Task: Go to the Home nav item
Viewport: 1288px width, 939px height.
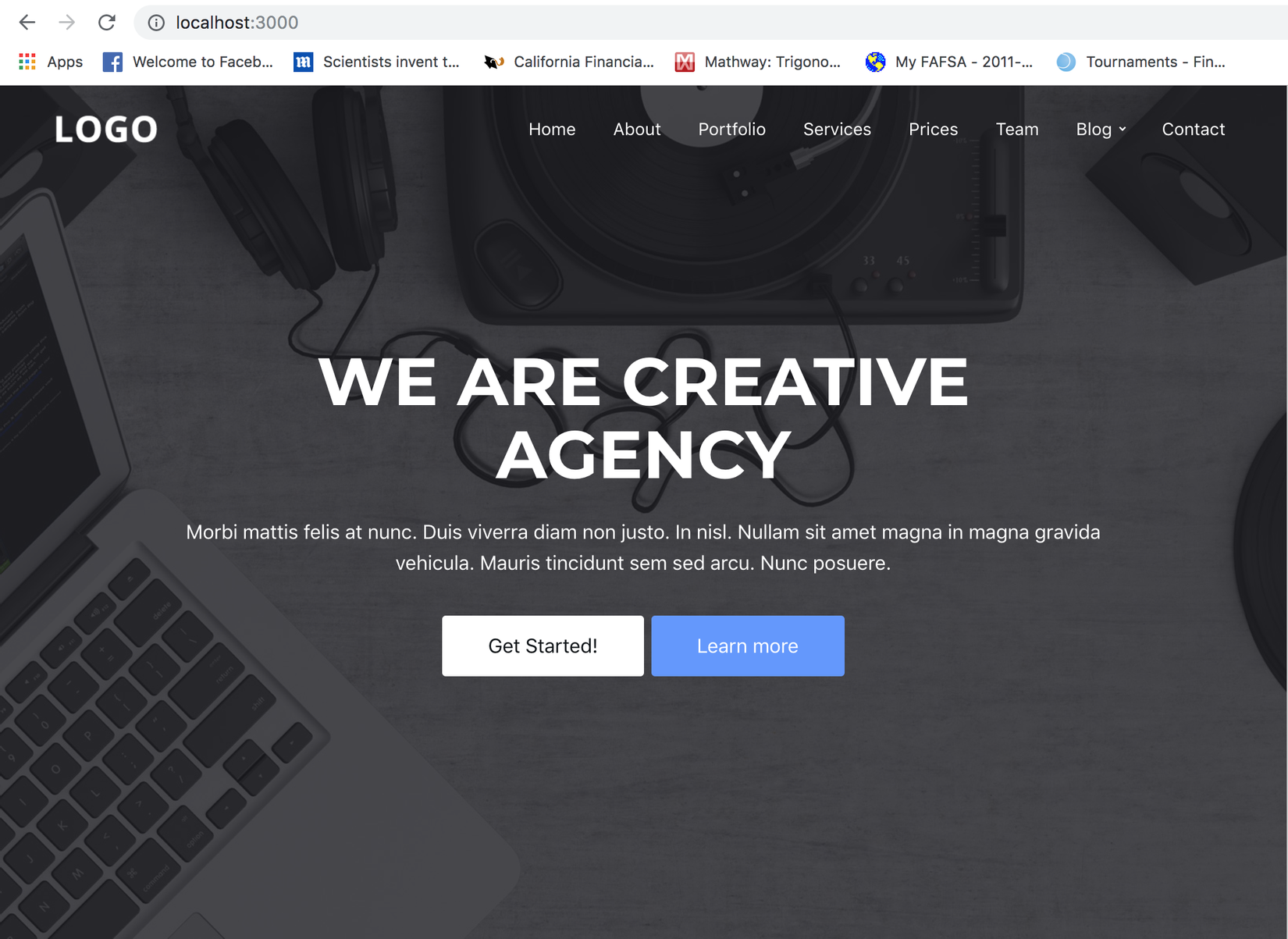Action: point(552,130)
